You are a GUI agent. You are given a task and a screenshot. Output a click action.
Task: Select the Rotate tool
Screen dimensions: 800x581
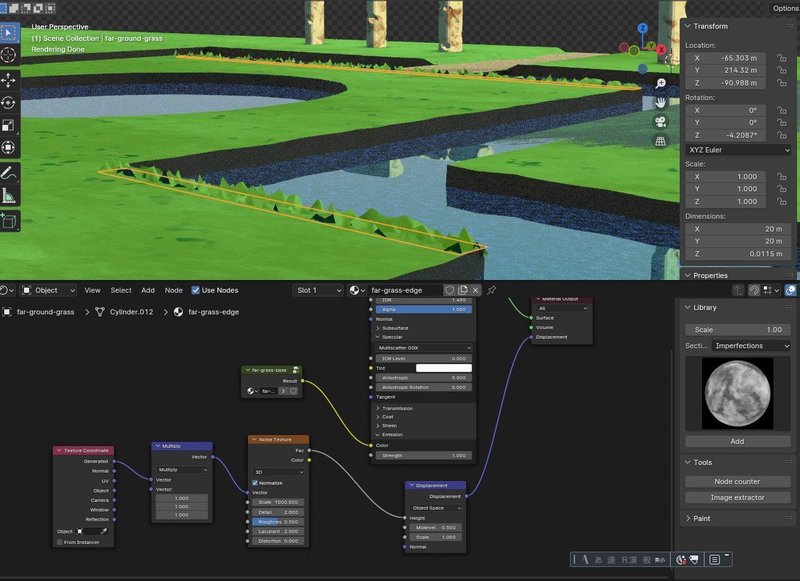coord(9,103)
